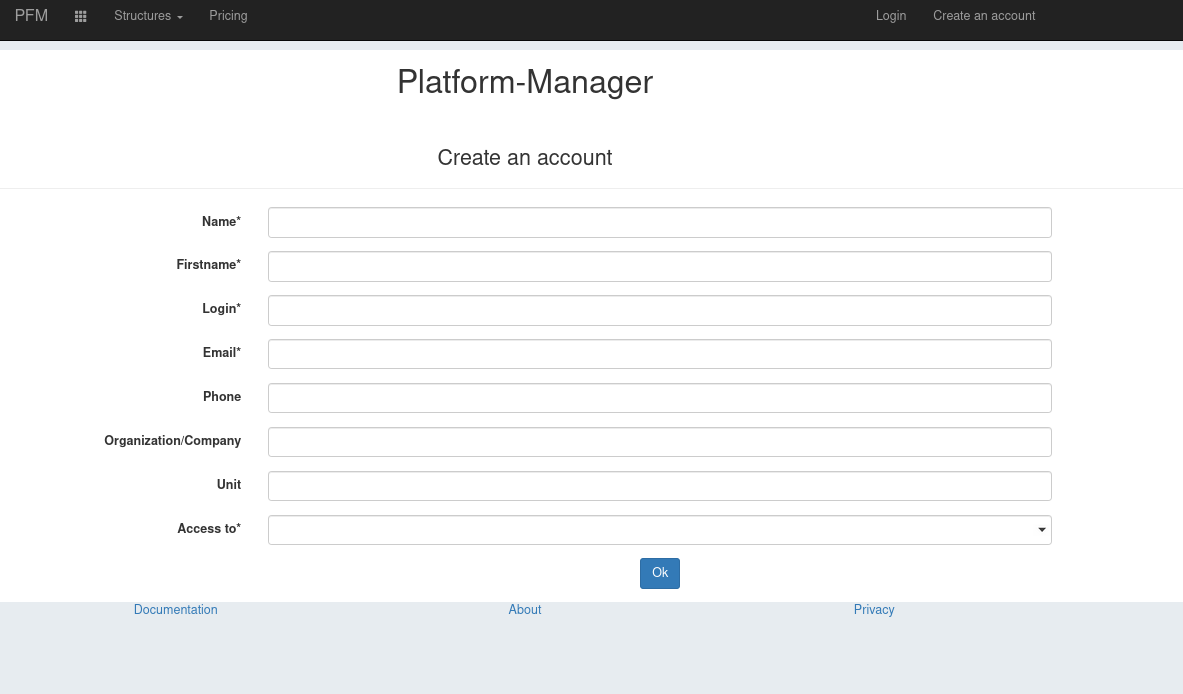The height and width of the screenshot is (694, 1183).
Task: Focus the Login input field
Action: pyautogui.click(x=659, y=310)
